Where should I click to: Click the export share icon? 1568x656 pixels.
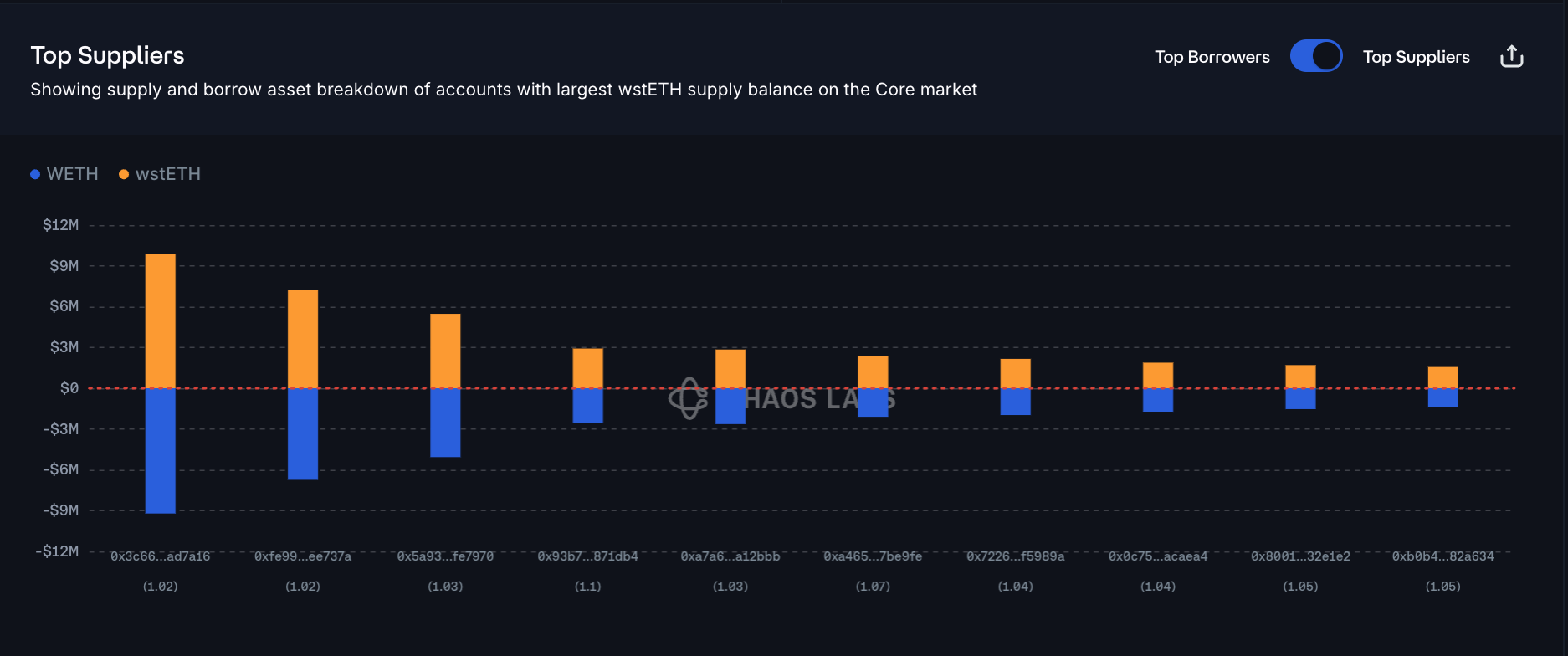pos(1511,57)
